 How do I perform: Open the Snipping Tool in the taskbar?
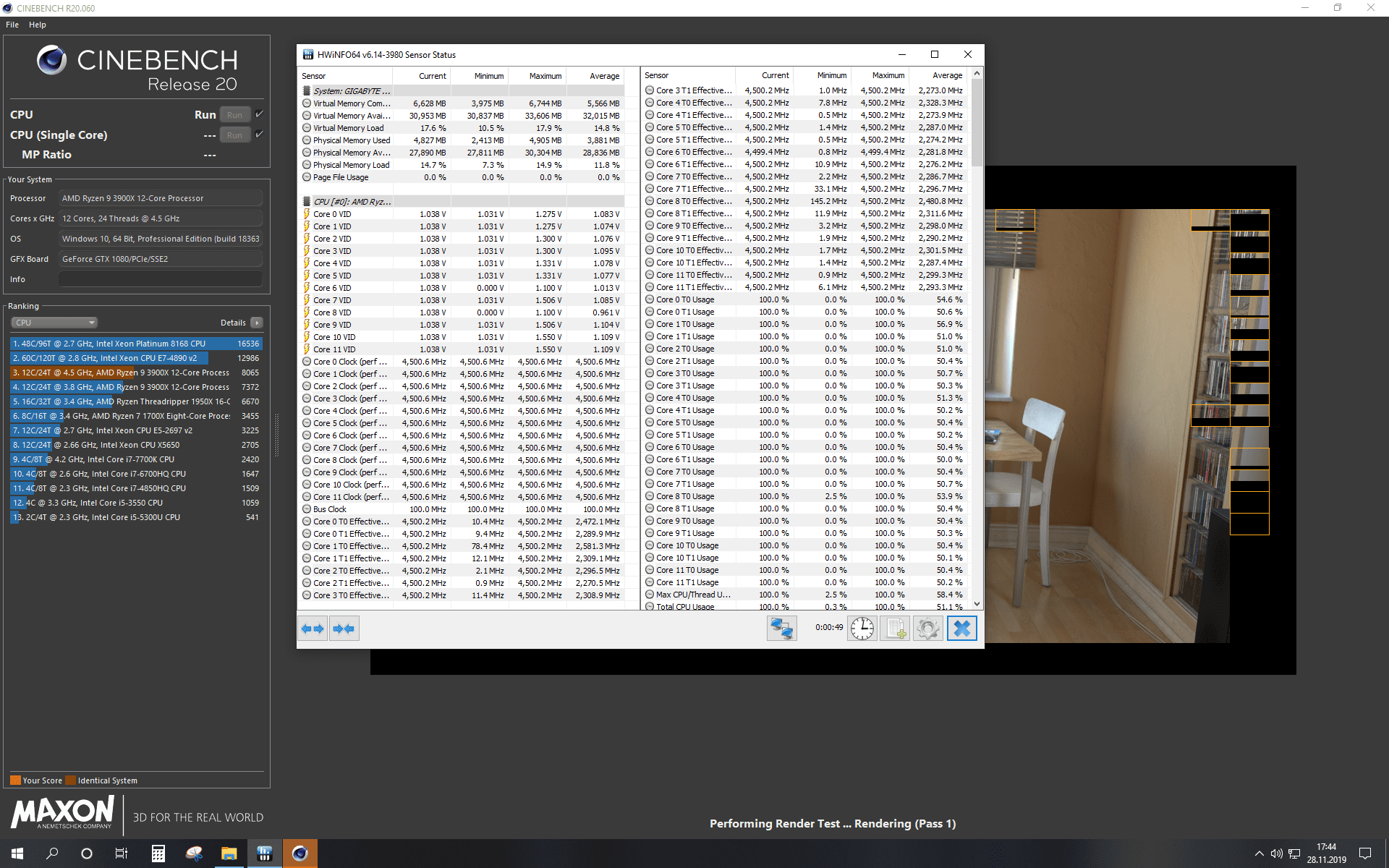(194, 854)
